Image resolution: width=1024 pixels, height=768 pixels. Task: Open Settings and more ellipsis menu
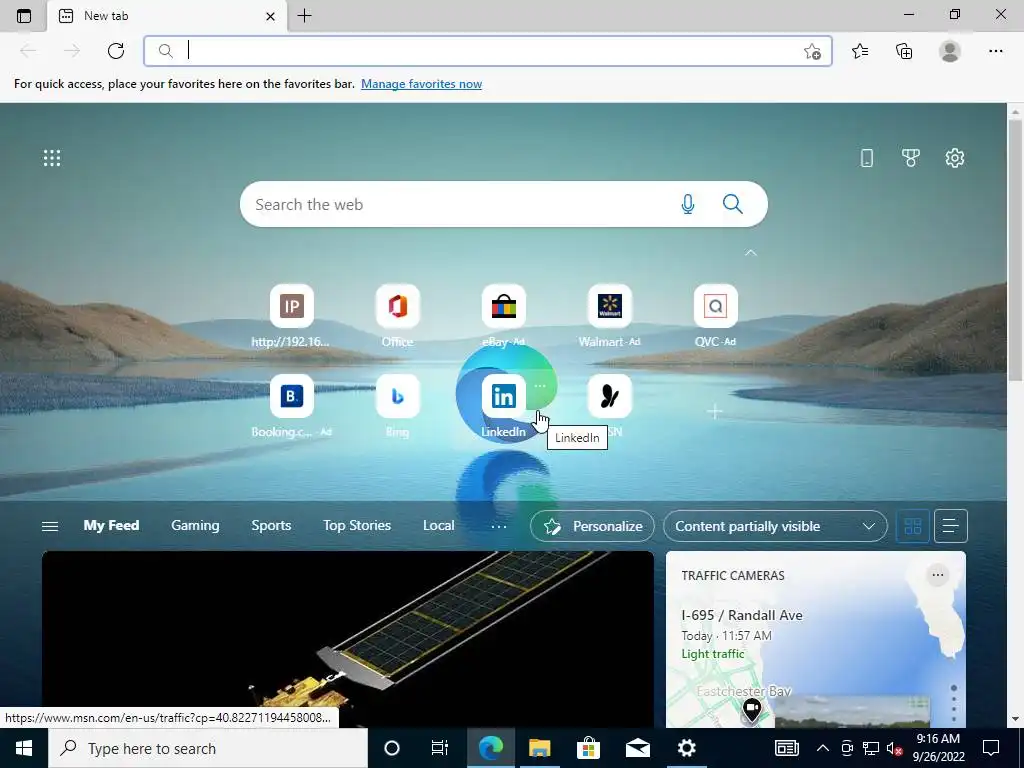tap(995, 51)
